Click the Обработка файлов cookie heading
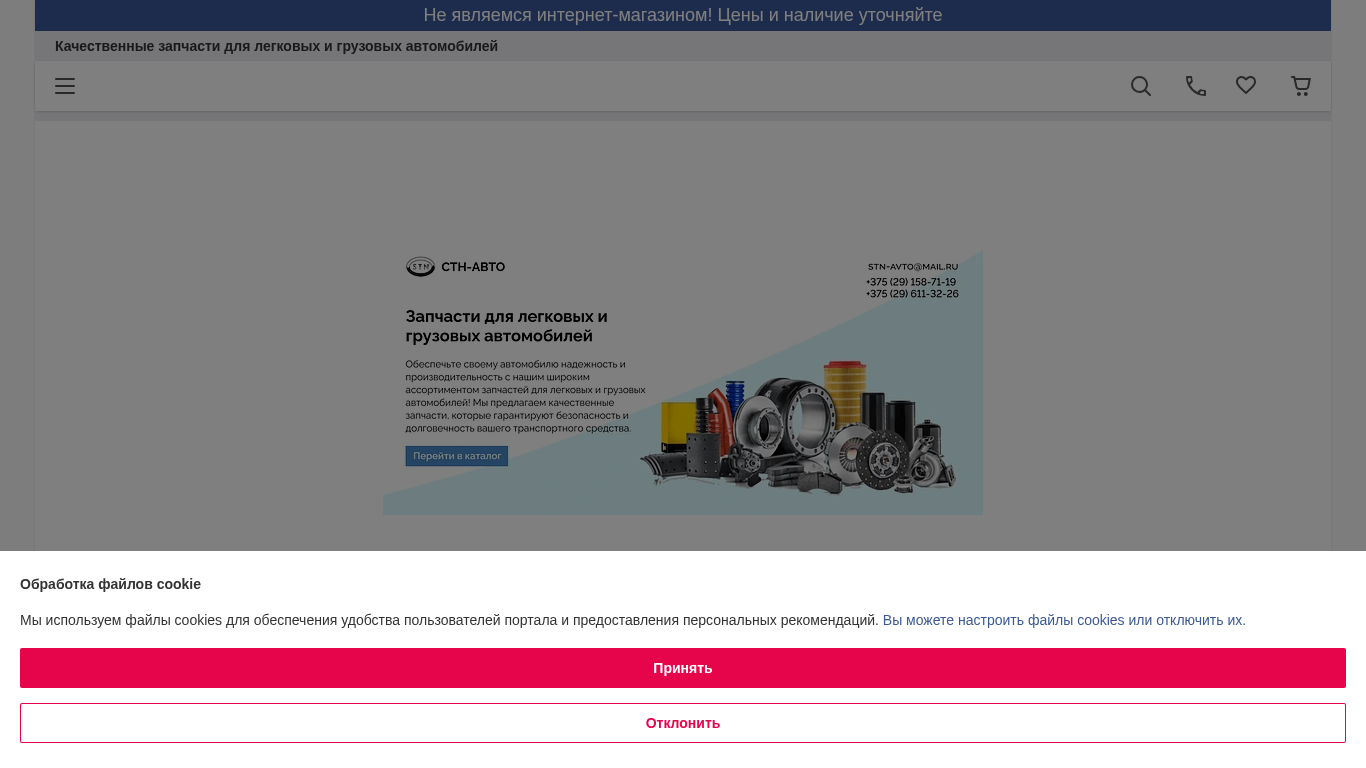 tap(110, 584)
